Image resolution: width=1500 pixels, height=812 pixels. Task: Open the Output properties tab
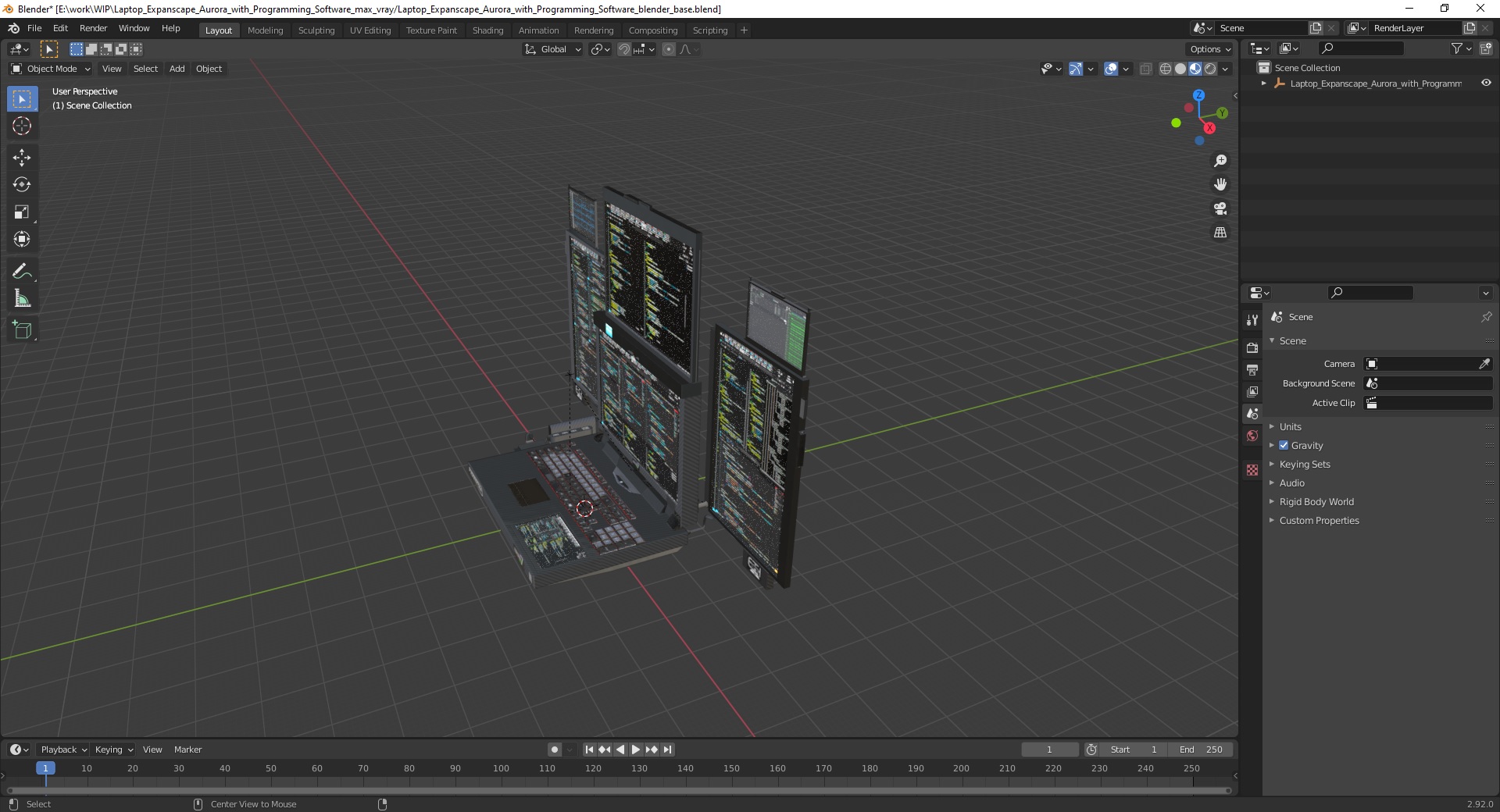(1252, 369)
